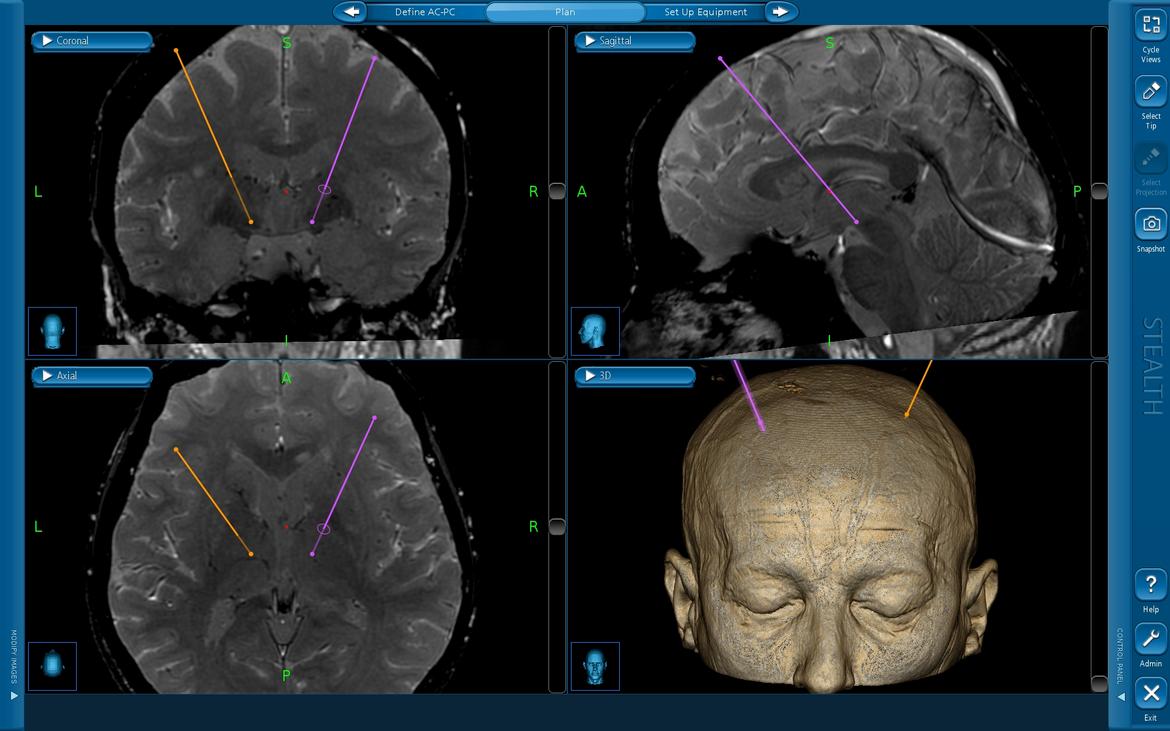Screen dimensions: 1170x731
Task: Take a Snapshot with the camera icon
Action: (x=1151, y=223)
